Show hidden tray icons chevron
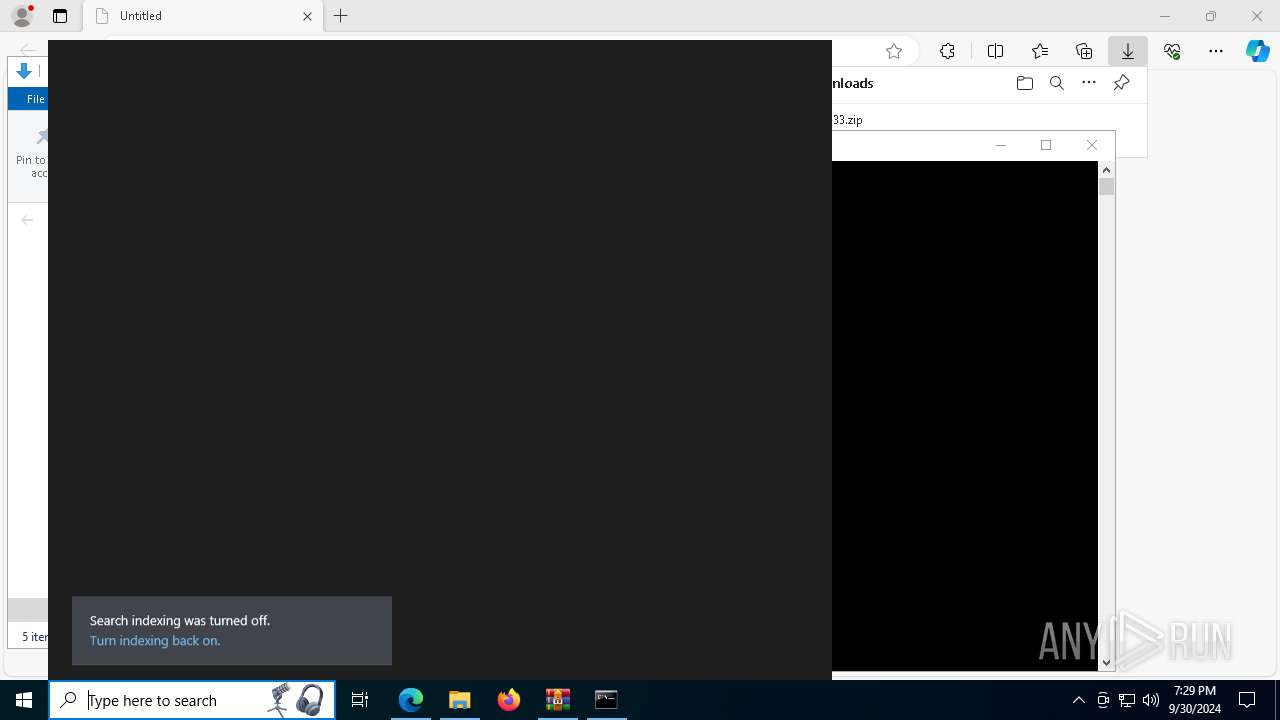Screen dimensions: 1280x720 (1079, 700)
